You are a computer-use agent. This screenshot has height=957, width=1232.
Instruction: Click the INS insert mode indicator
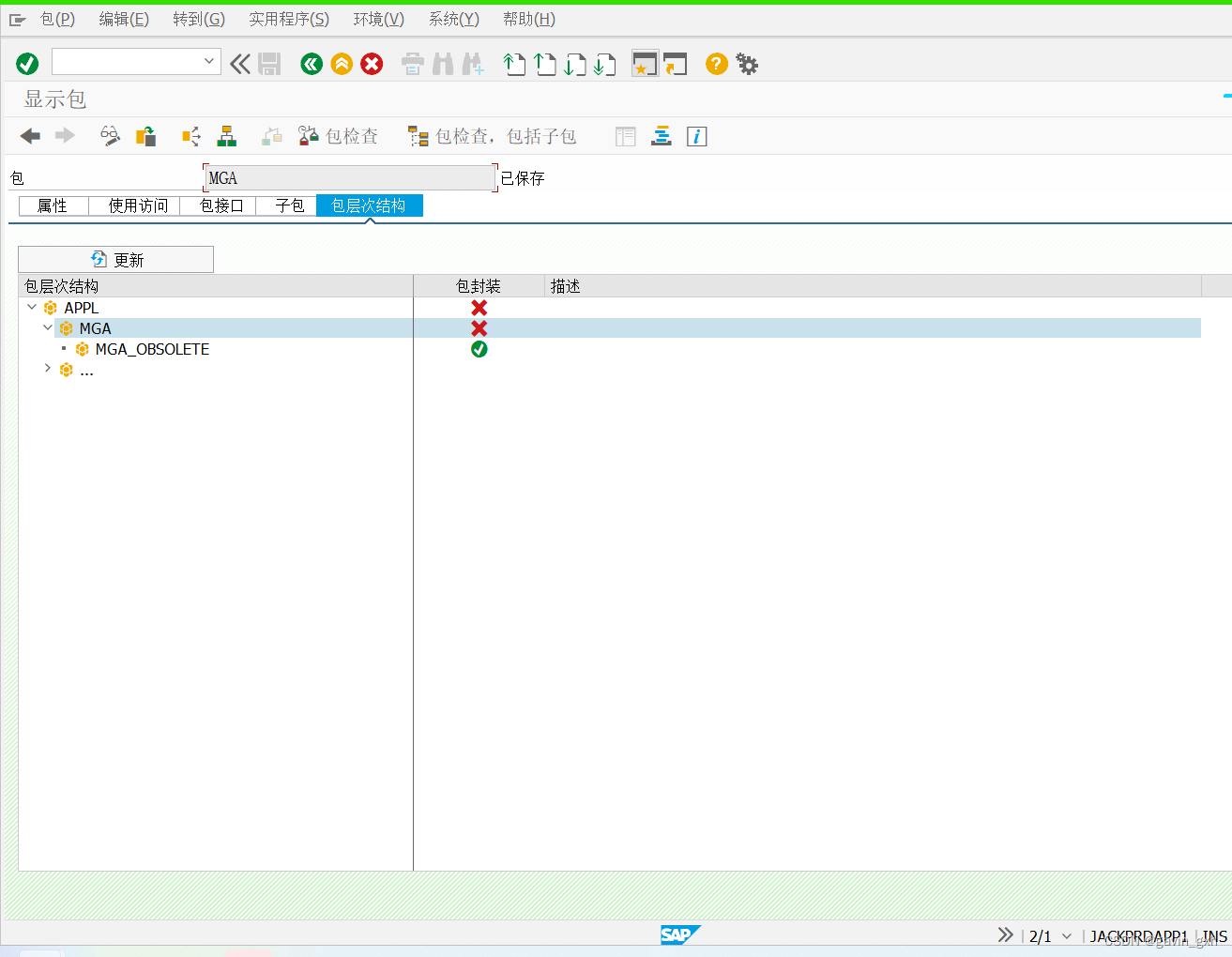click(x=1215, y=936)
